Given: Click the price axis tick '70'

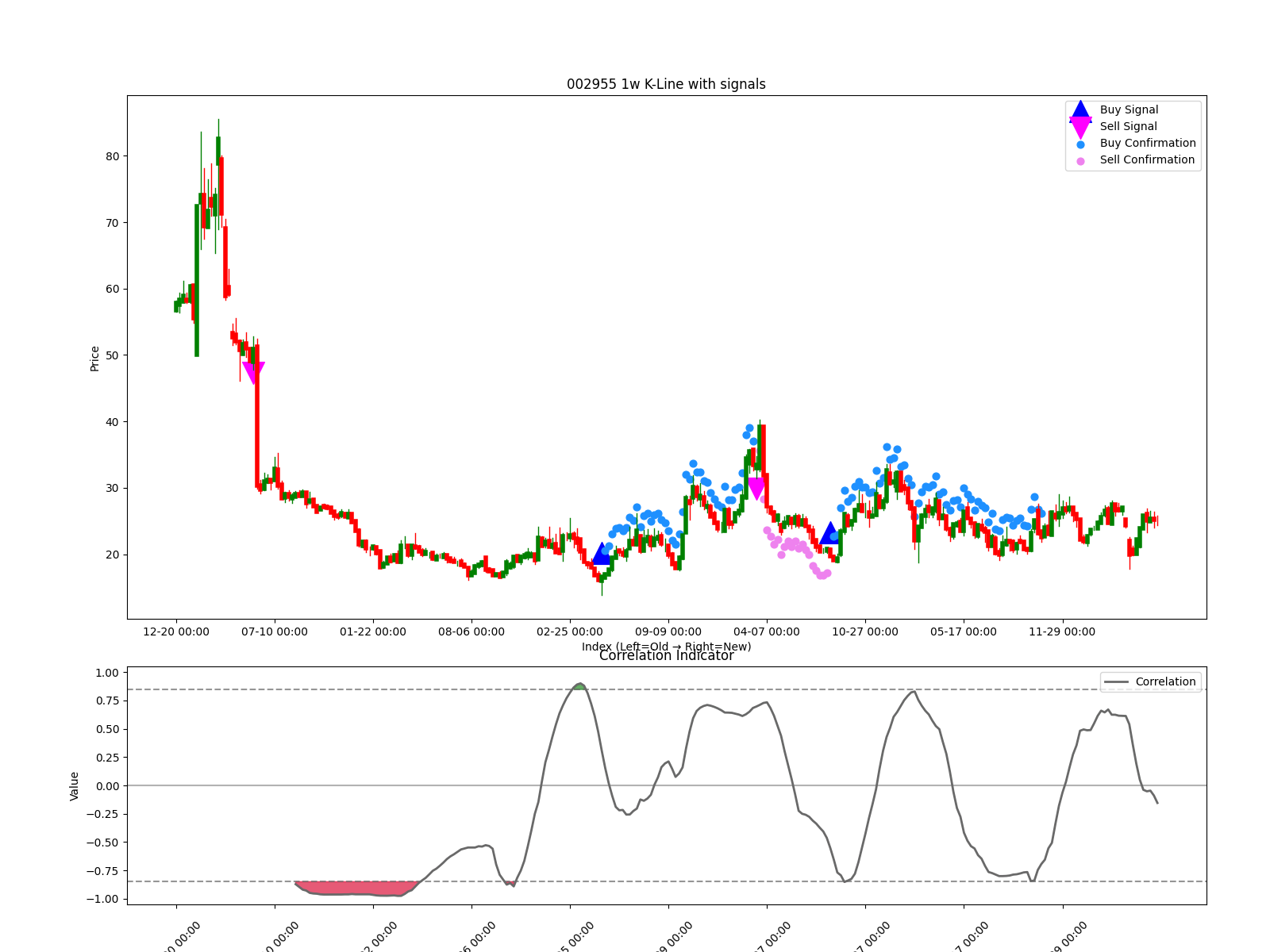Looking at the screenshot, I should [112, 223].
